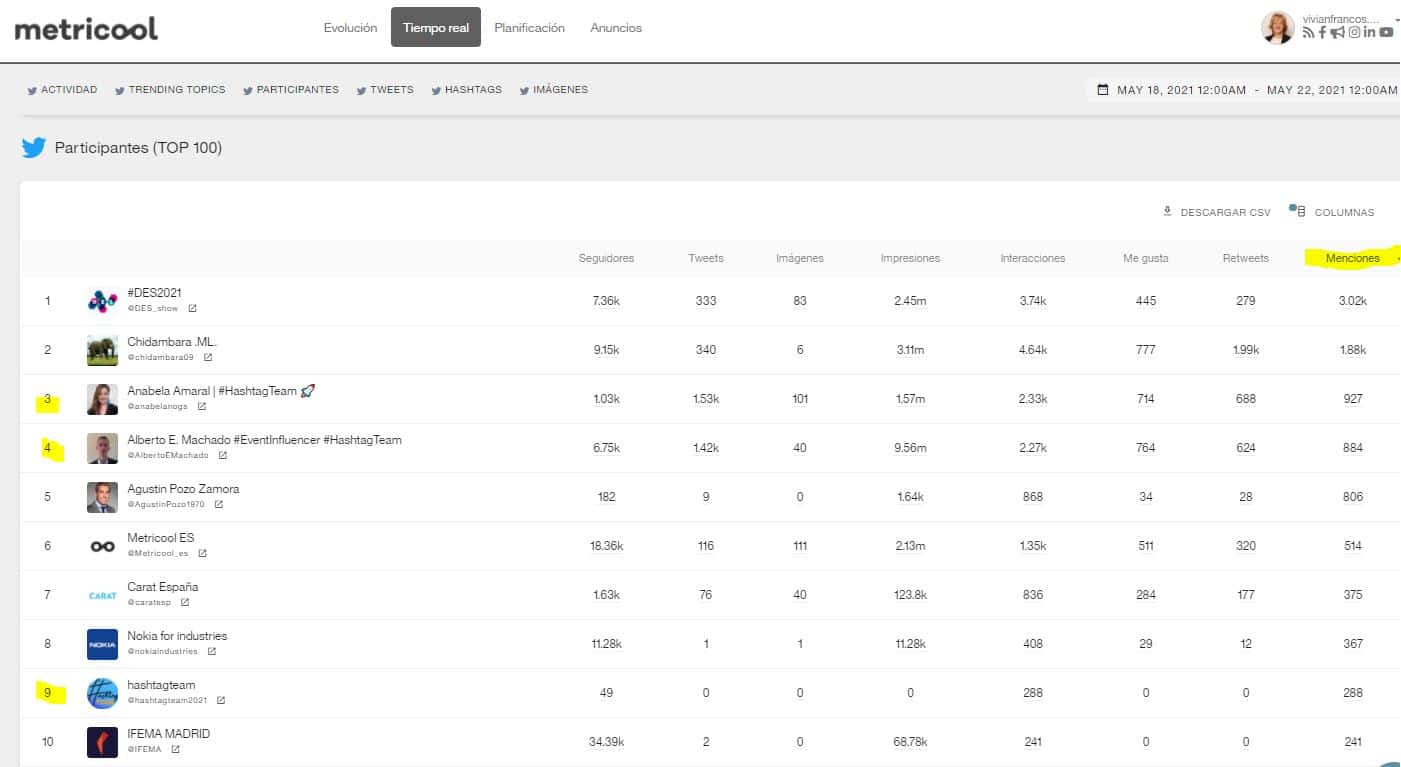Switch to the Imágenes tab
Screen dimensions: 1401x767
tap(553, 90)
